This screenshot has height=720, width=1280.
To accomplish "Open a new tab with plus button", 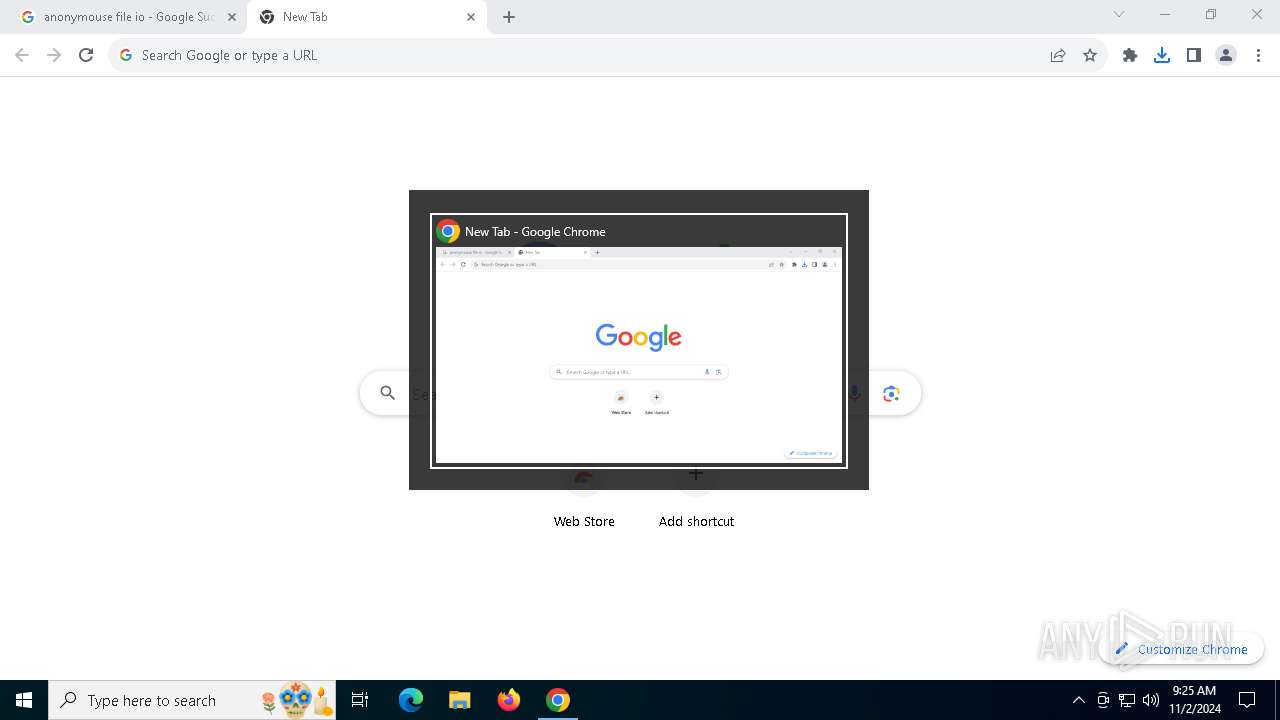I will (x=509, y=17).
